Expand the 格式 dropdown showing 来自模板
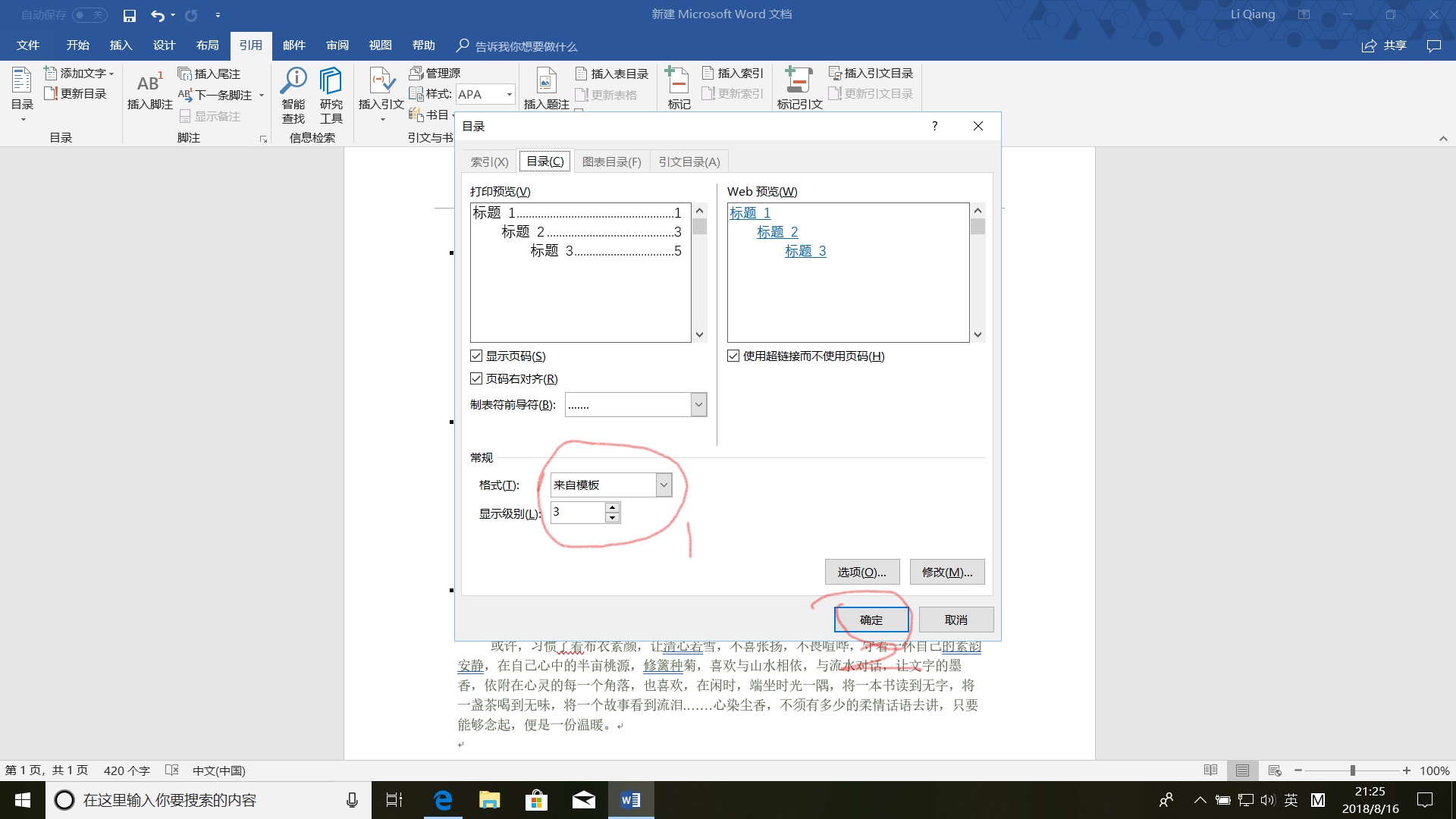Image resolution: width=1456 pixels, height=819 pixels. pos(664,485)
